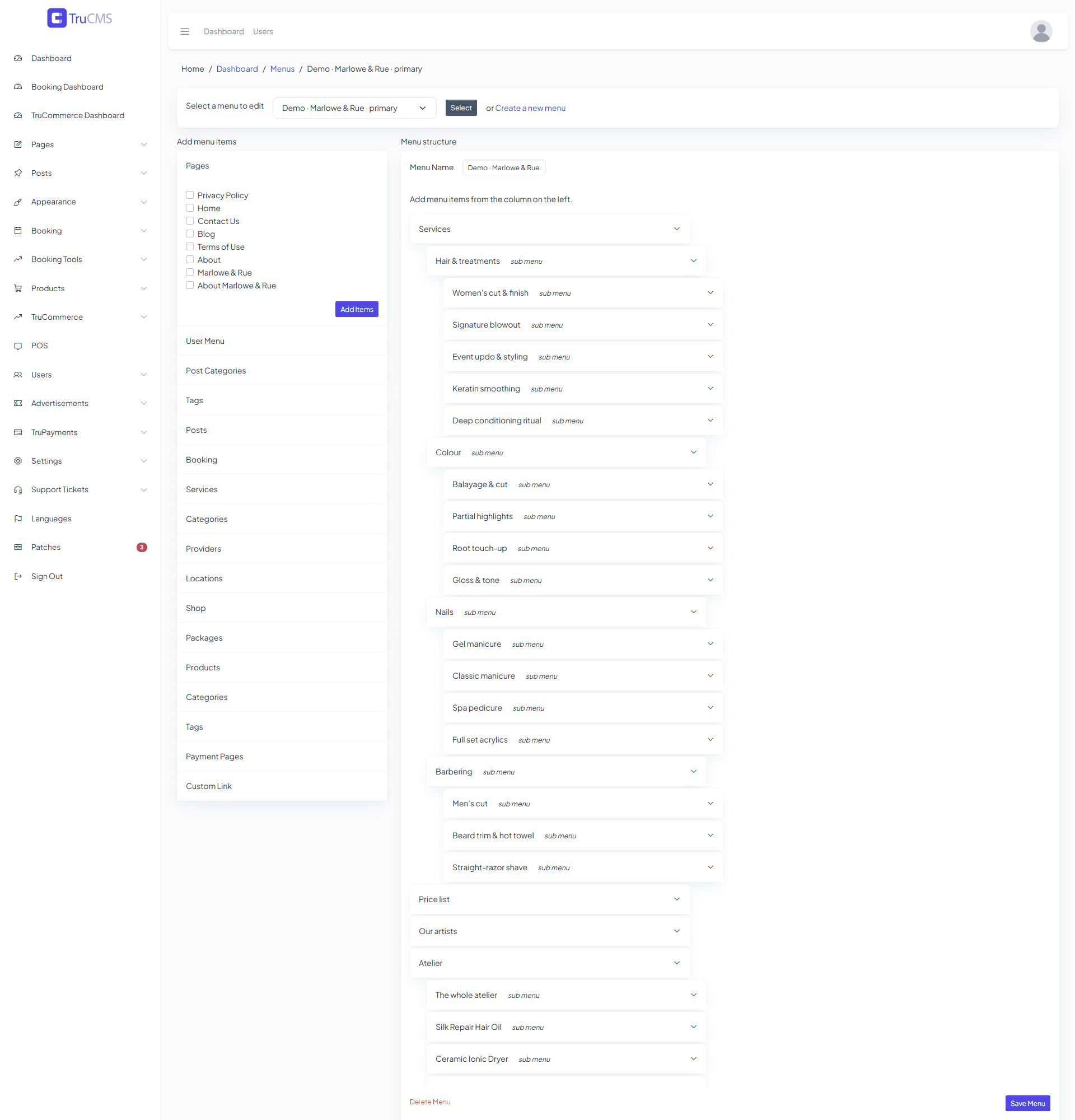Click the Save Menu button

point(1027,1103)
